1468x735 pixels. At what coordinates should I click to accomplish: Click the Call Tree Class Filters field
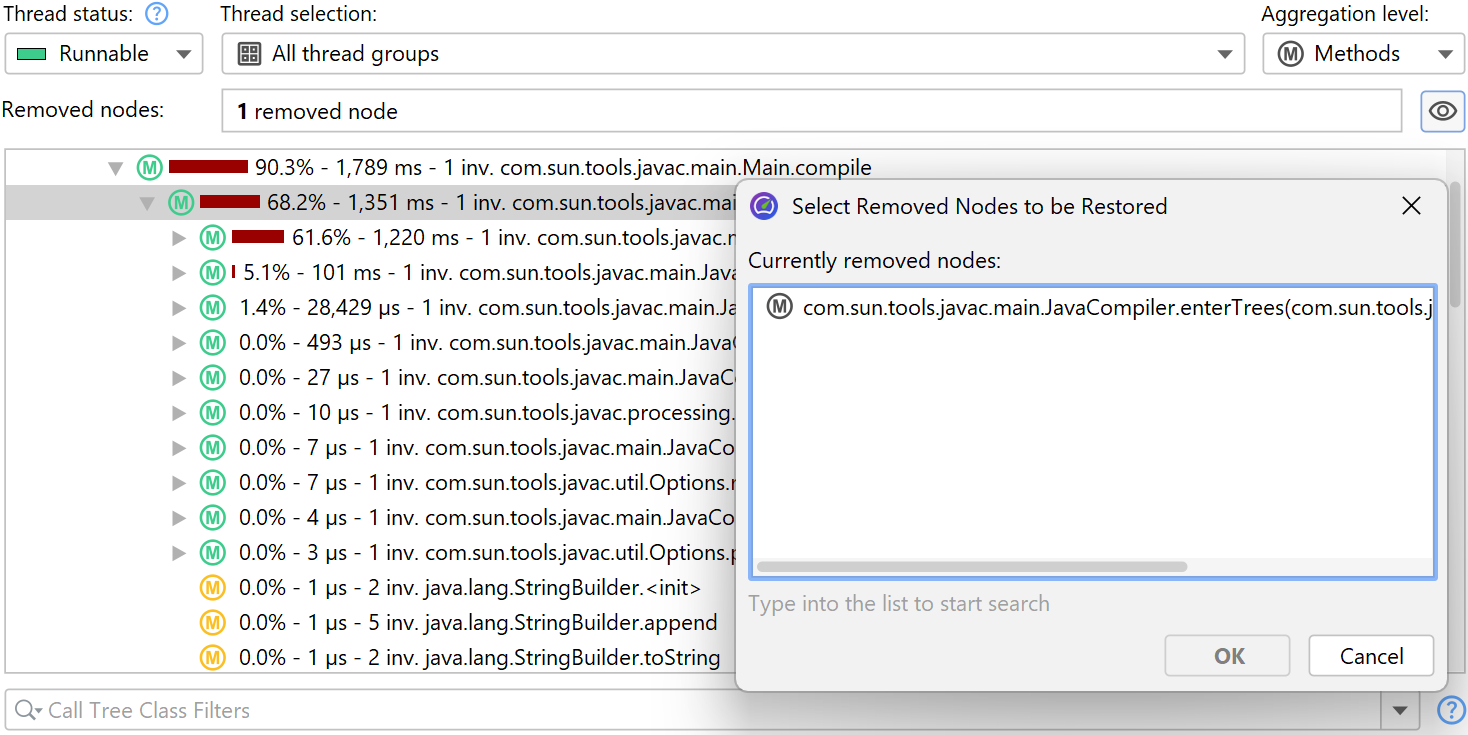pos(700,710)
